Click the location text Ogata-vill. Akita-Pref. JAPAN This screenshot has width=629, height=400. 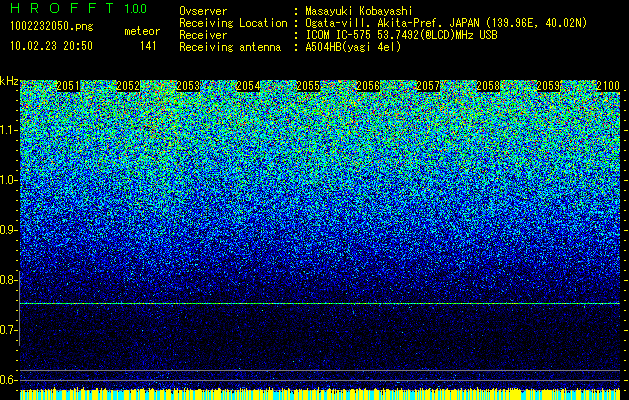pyautogui.click(x=392, y=23)
